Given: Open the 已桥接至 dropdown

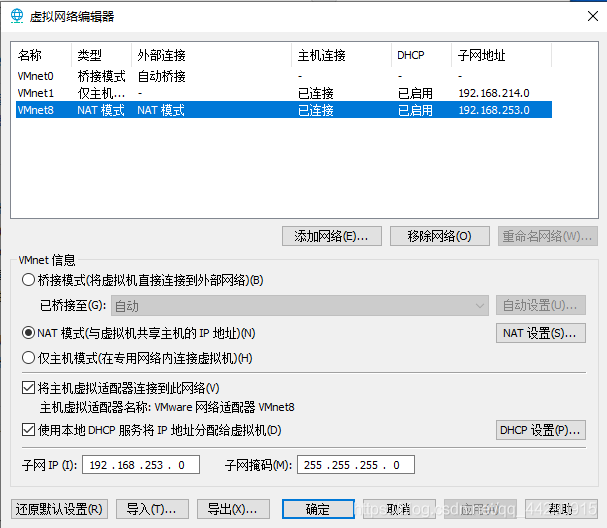Looking at the screenshot, I should coord(300,306).
